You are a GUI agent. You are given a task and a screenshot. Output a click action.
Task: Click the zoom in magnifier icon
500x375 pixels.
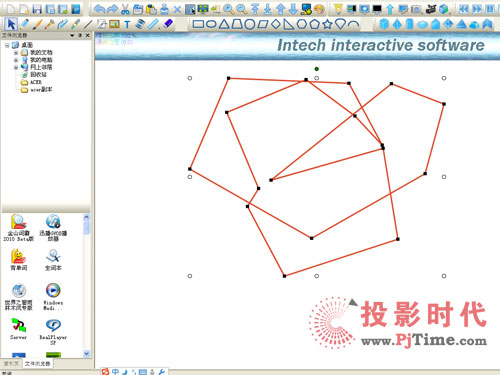pos(228,9)
